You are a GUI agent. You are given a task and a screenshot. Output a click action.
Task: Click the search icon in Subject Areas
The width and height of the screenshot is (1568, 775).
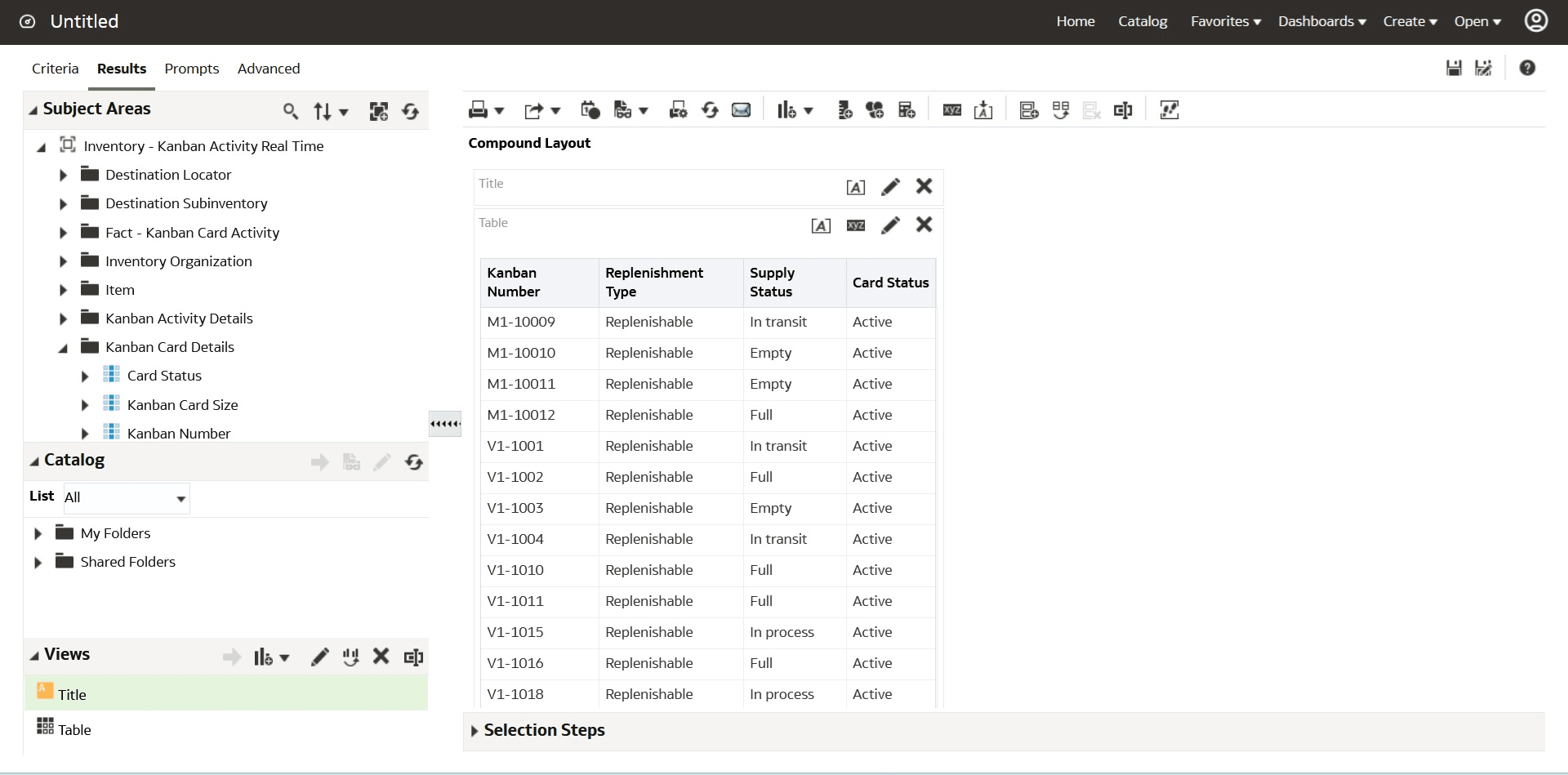tap(290, 111)
